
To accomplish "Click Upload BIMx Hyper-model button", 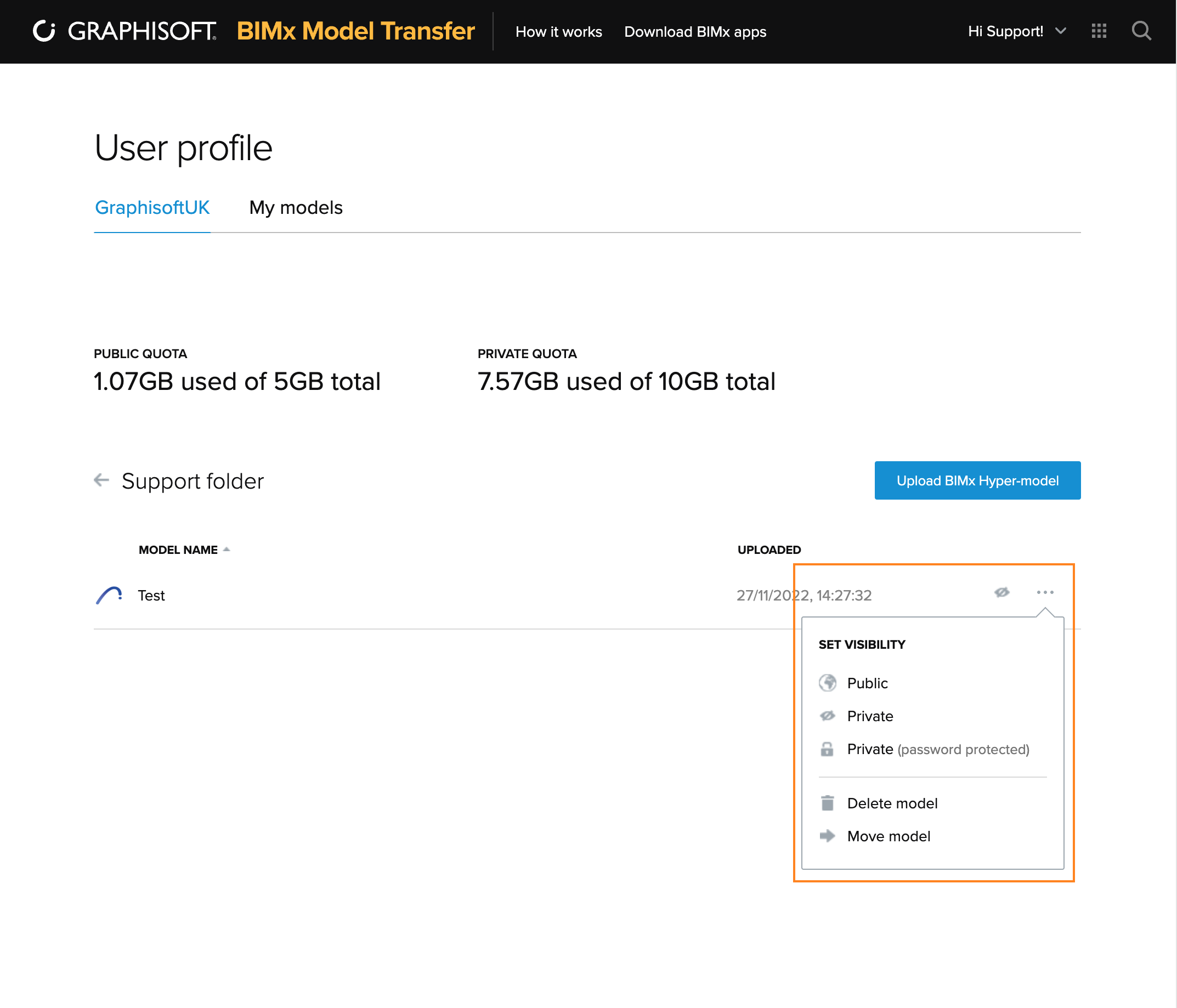I will [977, 480].
